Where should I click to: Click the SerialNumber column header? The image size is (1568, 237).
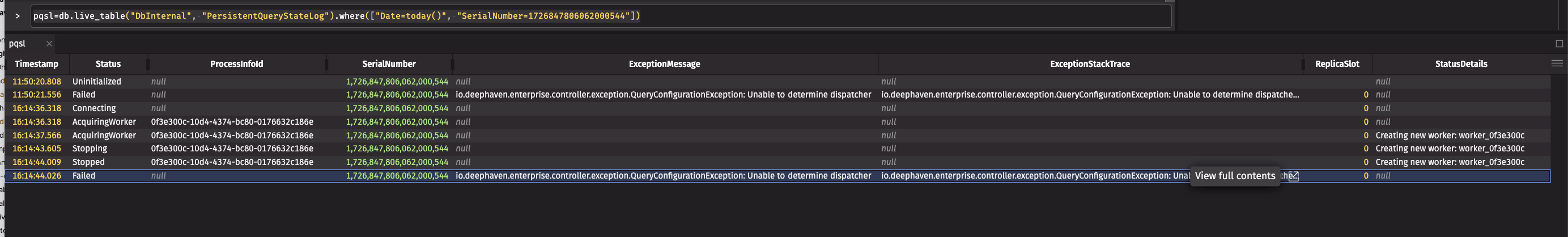tap(388, 64)
